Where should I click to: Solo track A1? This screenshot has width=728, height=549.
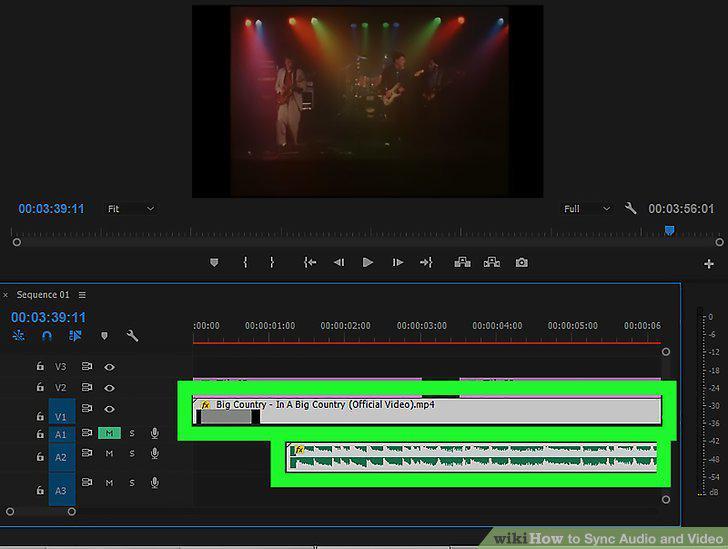[x=132, y=433]
